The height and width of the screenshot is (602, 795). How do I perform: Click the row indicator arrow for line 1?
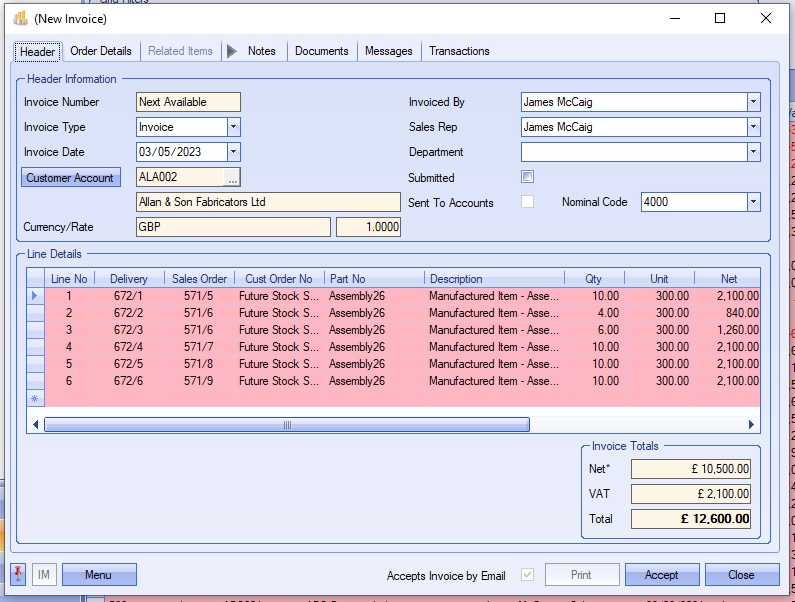[x=35, y=296]
